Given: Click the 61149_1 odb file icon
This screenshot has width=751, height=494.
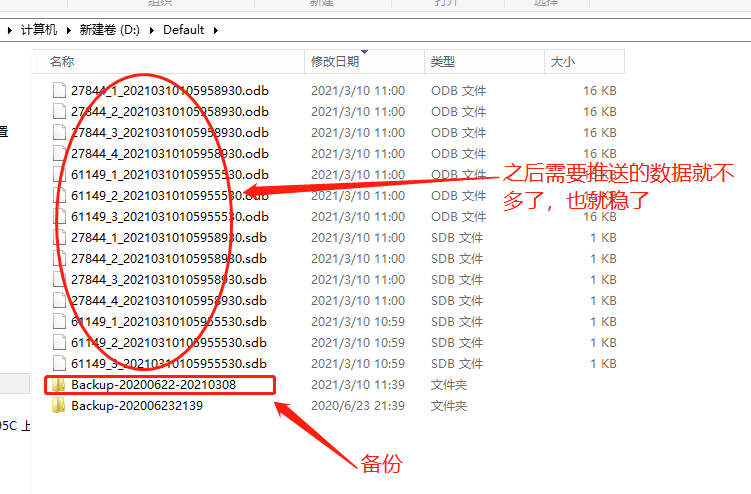Looking at the screenshot, I should [x=59, y=175].
